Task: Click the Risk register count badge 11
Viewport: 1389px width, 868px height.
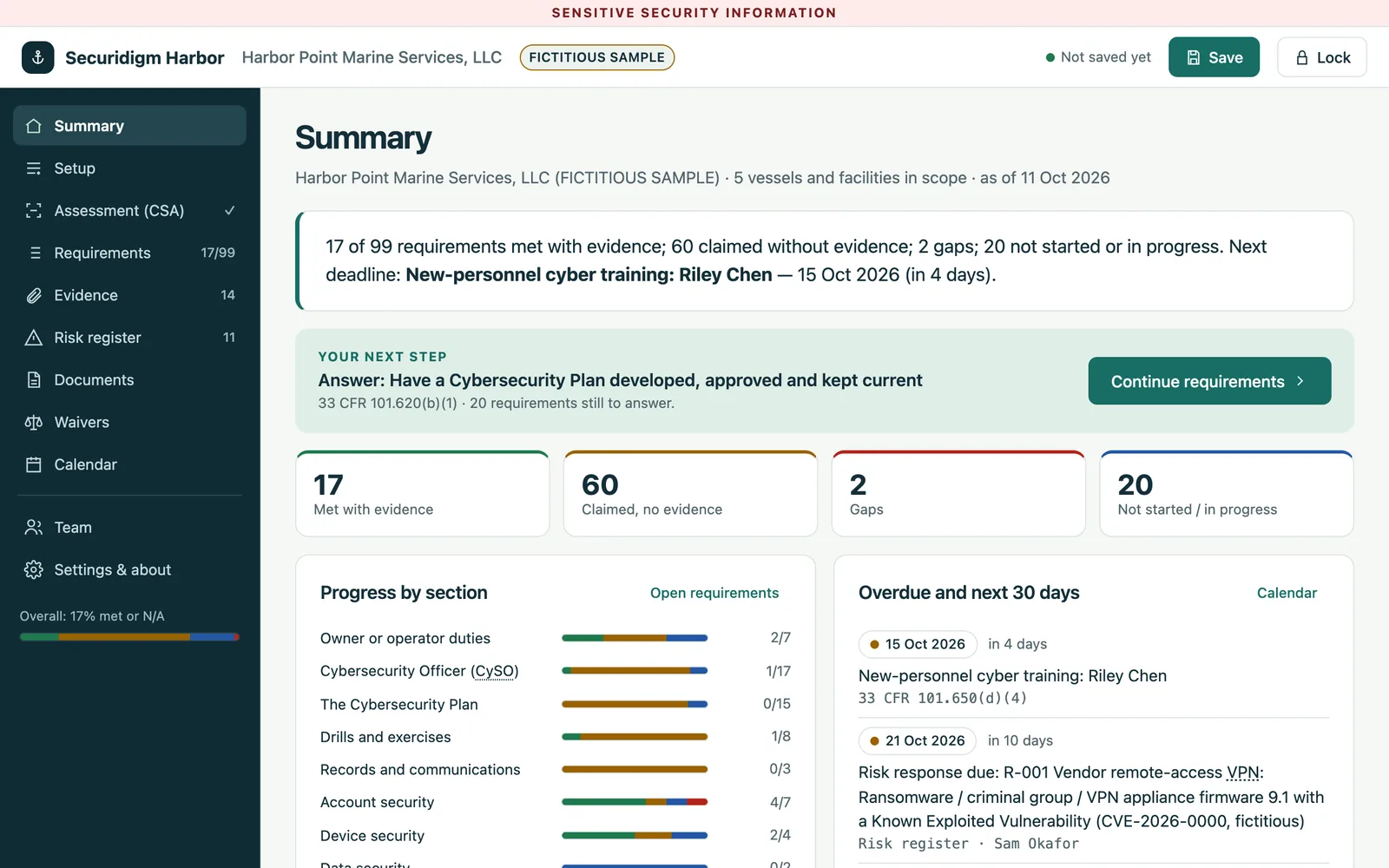Action: (x=229, y=338)
